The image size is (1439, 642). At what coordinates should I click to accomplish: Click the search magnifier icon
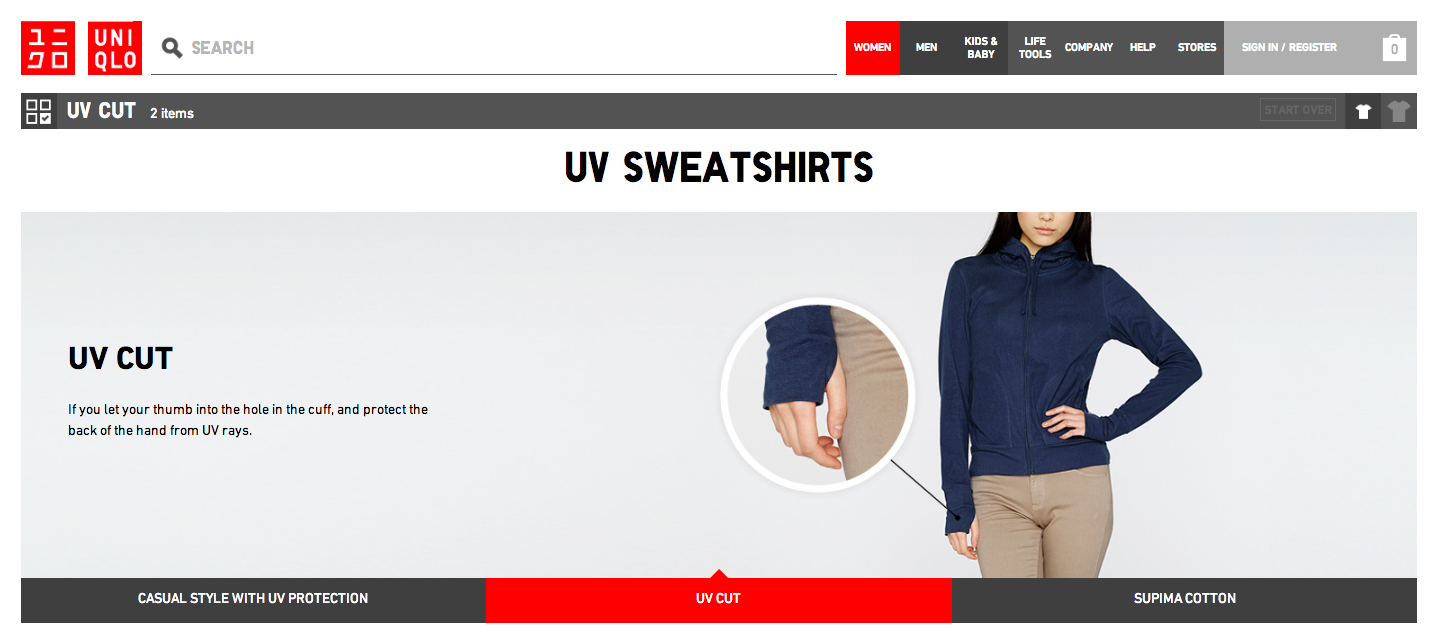pos(172,47)
